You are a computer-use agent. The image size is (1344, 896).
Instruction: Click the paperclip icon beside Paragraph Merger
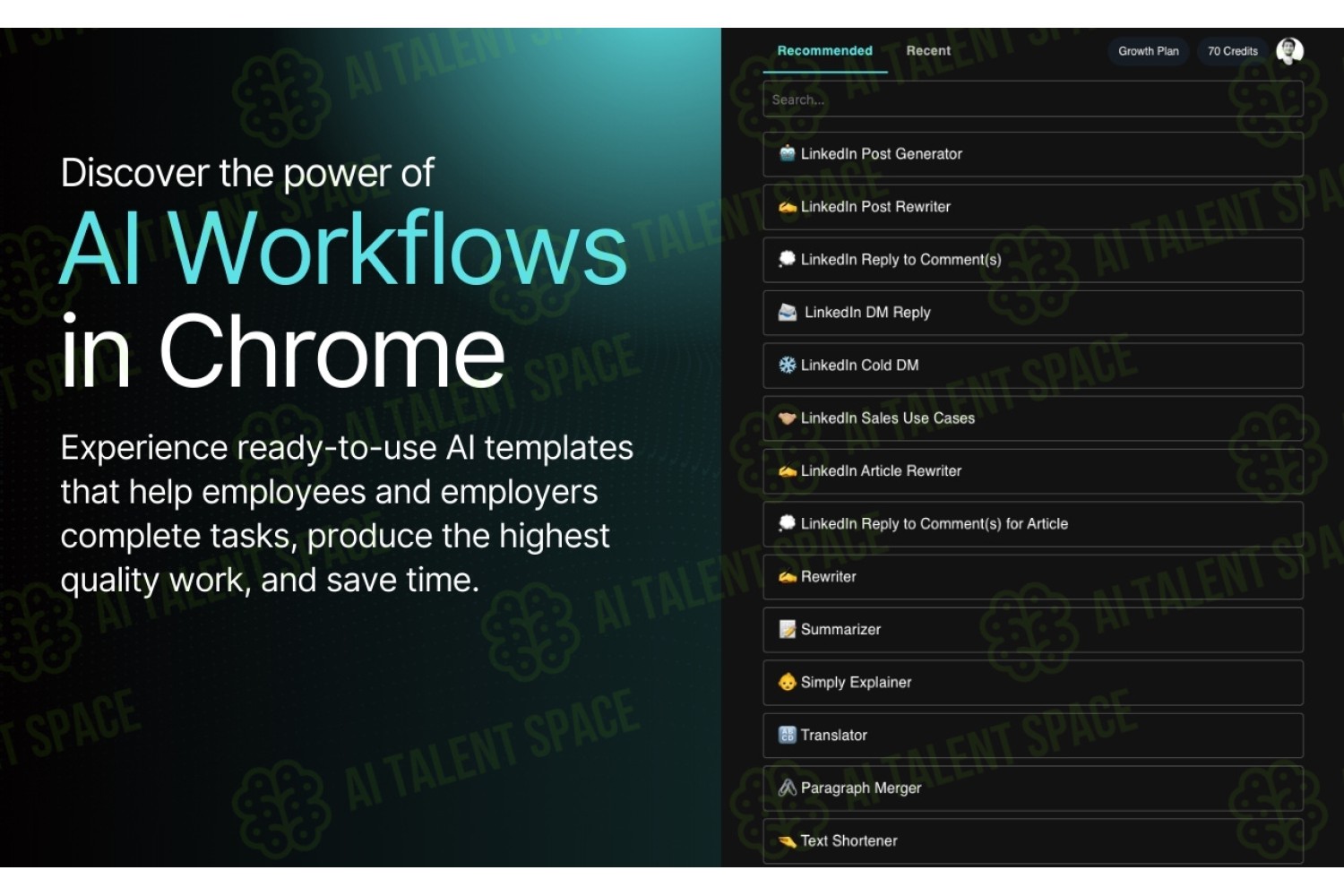coord(787,788)
